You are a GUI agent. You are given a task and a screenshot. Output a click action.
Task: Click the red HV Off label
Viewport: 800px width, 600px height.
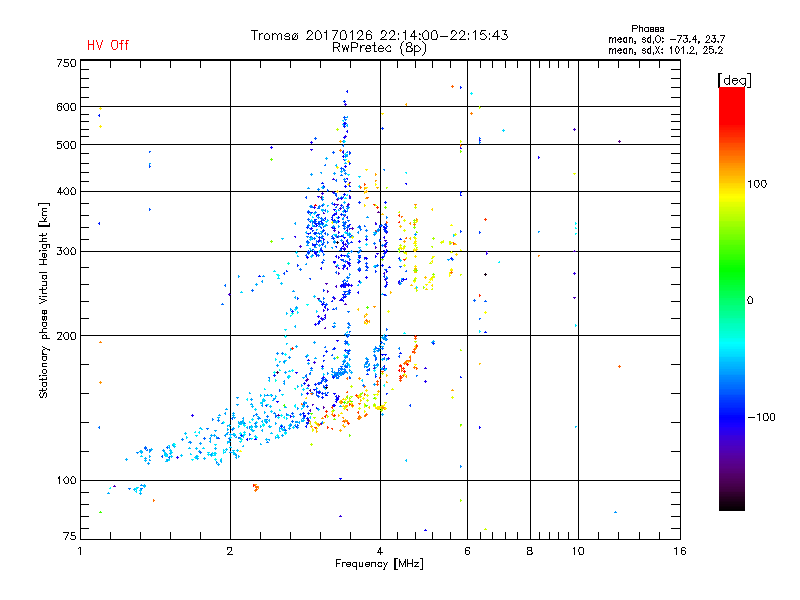(x=108, y=45)
